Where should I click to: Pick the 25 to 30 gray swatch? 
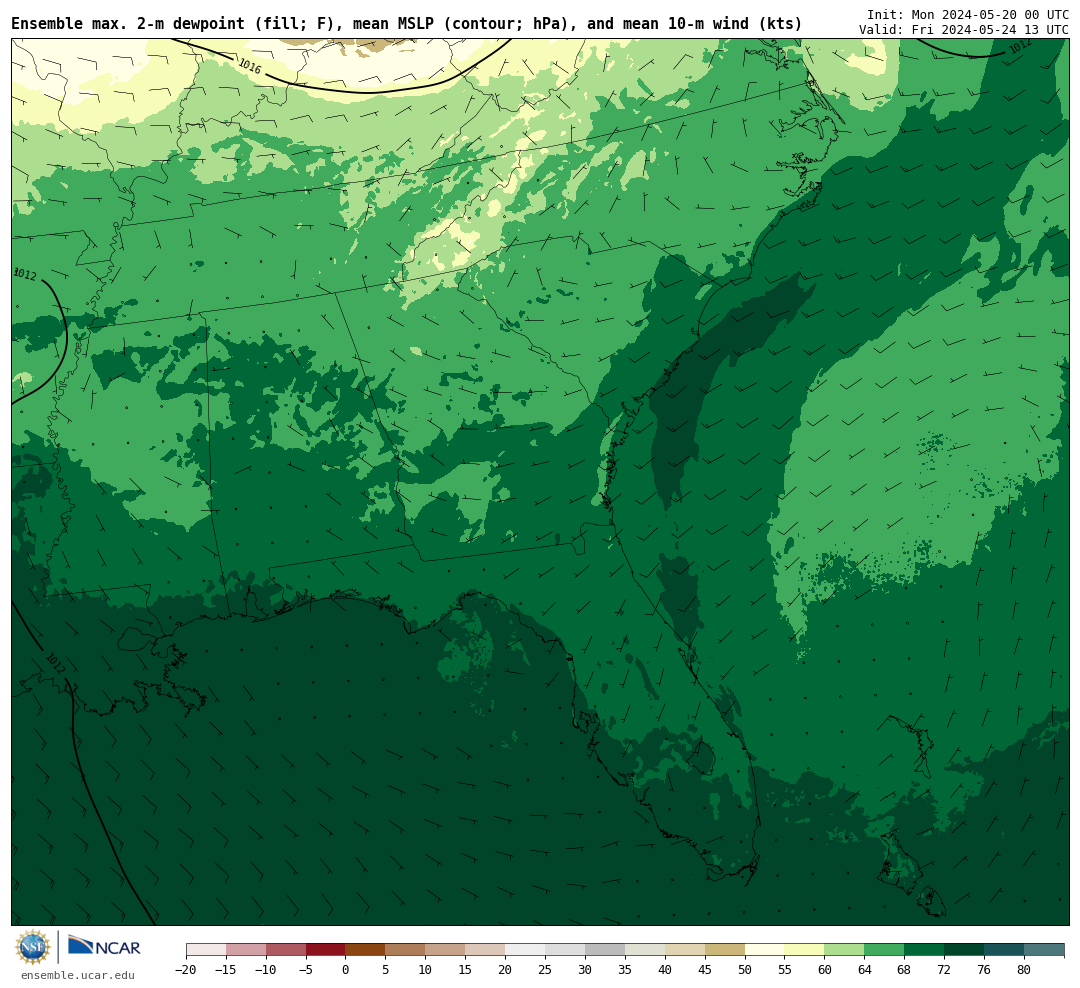[565, 950]
